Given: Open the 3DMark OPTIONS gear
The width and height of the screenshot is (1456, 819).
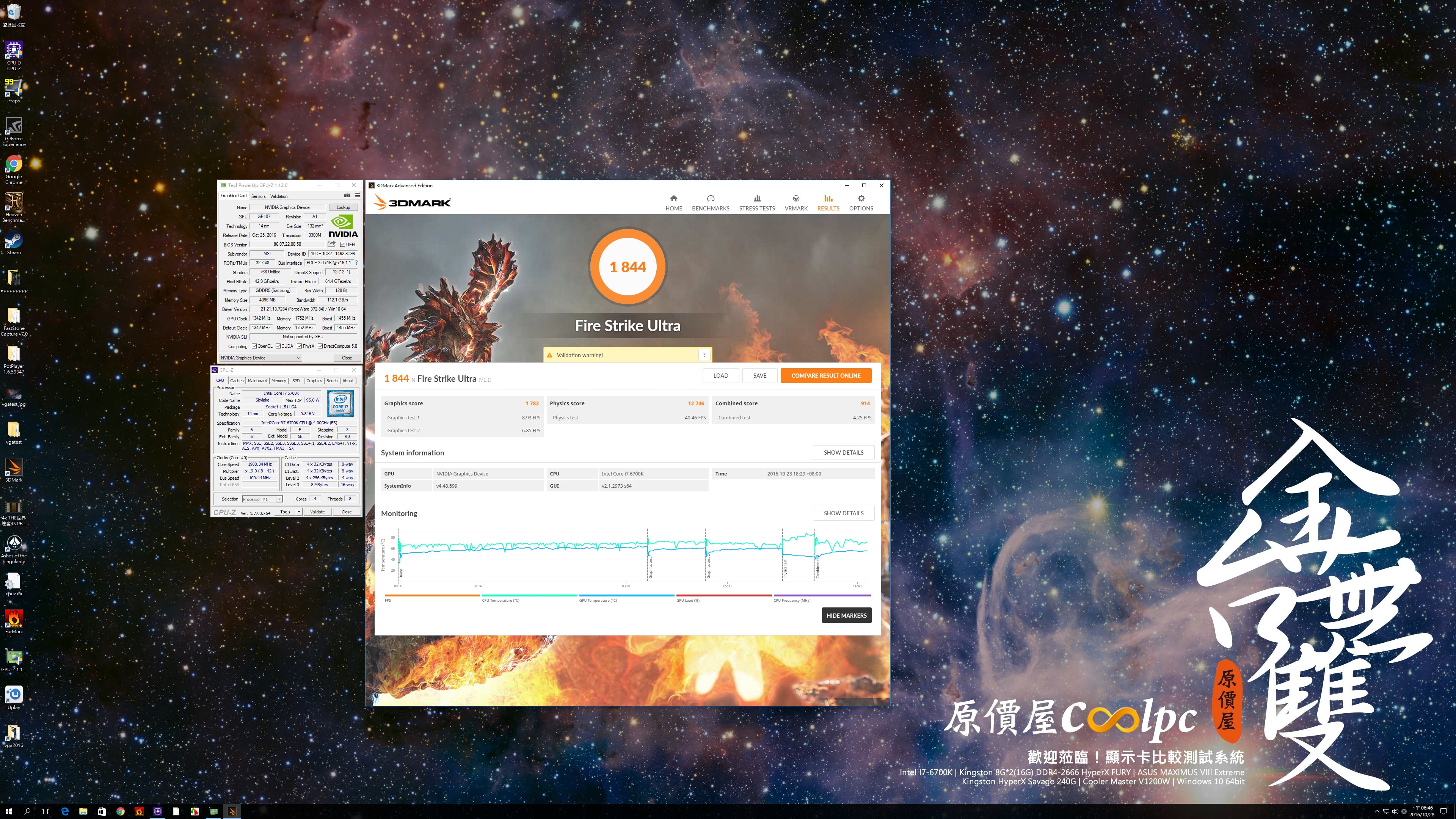Looking at the screenshot, I should 861,203.
